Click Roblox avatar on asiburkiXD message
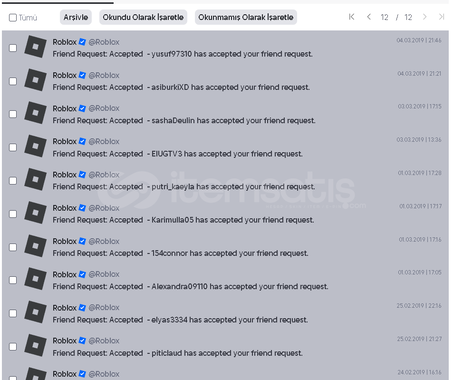463x380 pixels. pyautogui.click(x=35, y=80)
